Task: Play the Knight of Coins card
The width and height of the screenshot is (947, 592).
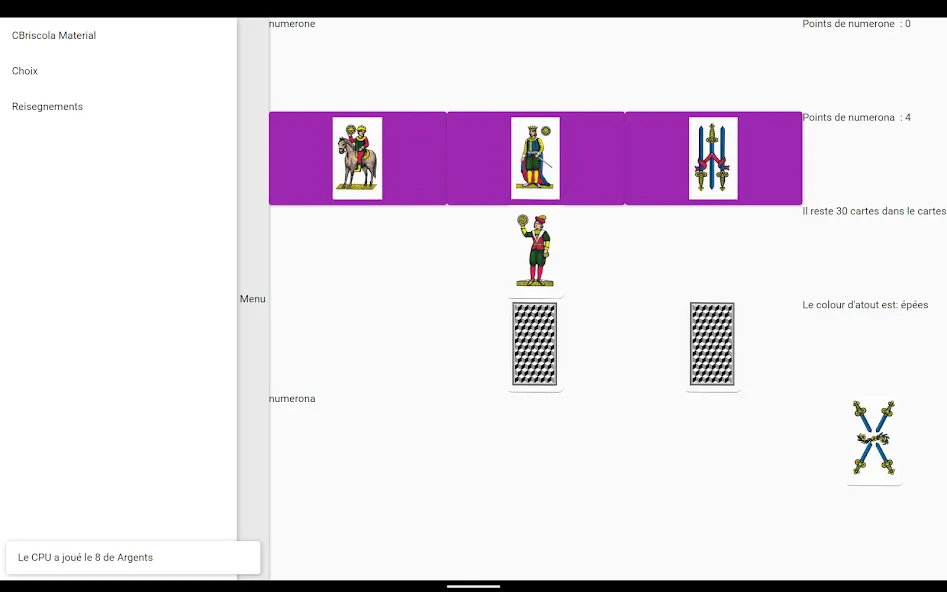Action: tap(358, 158)
